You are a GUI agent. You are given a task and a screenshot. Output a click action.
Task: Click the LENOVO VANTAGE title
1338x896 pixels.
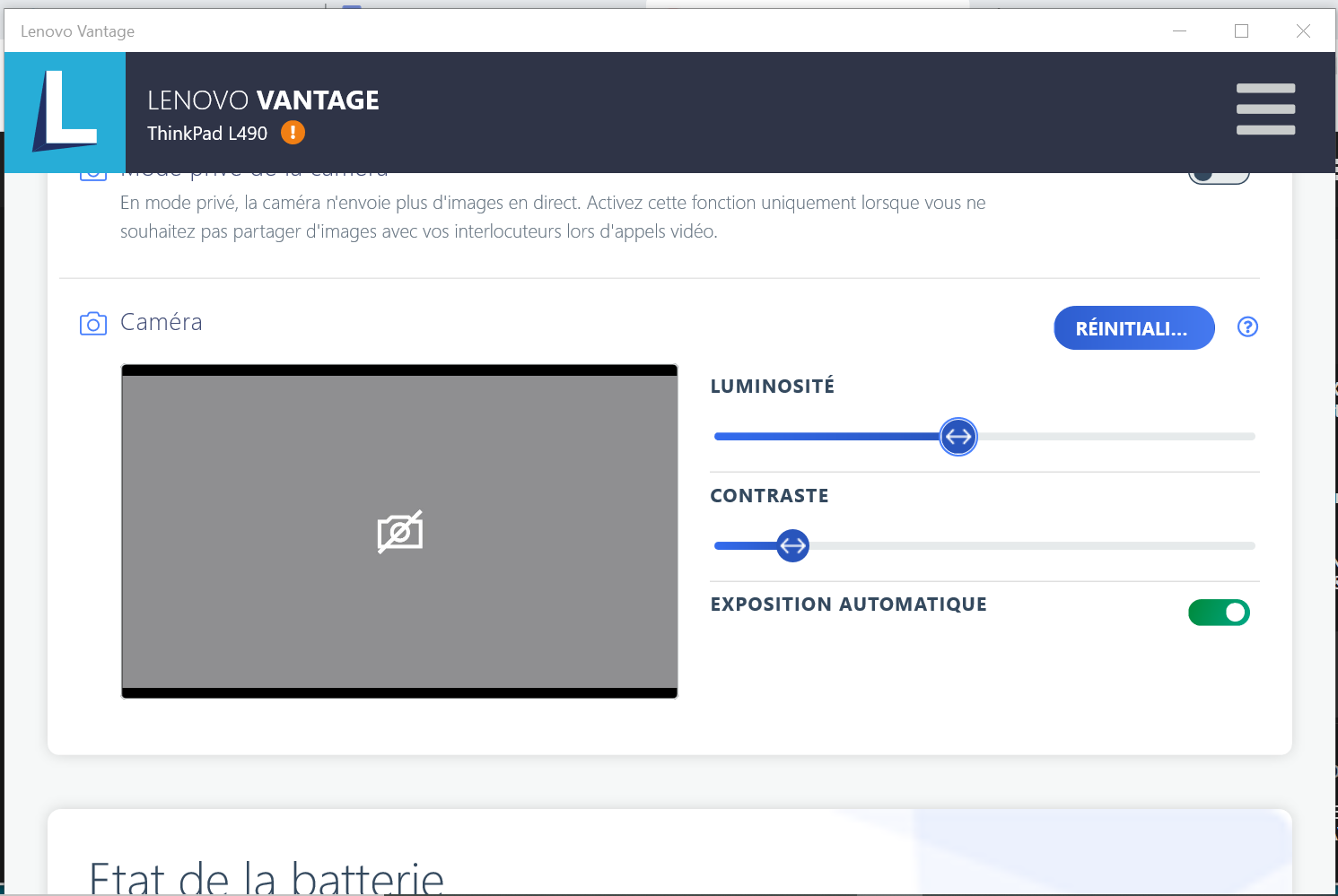[x=263, y=100]
